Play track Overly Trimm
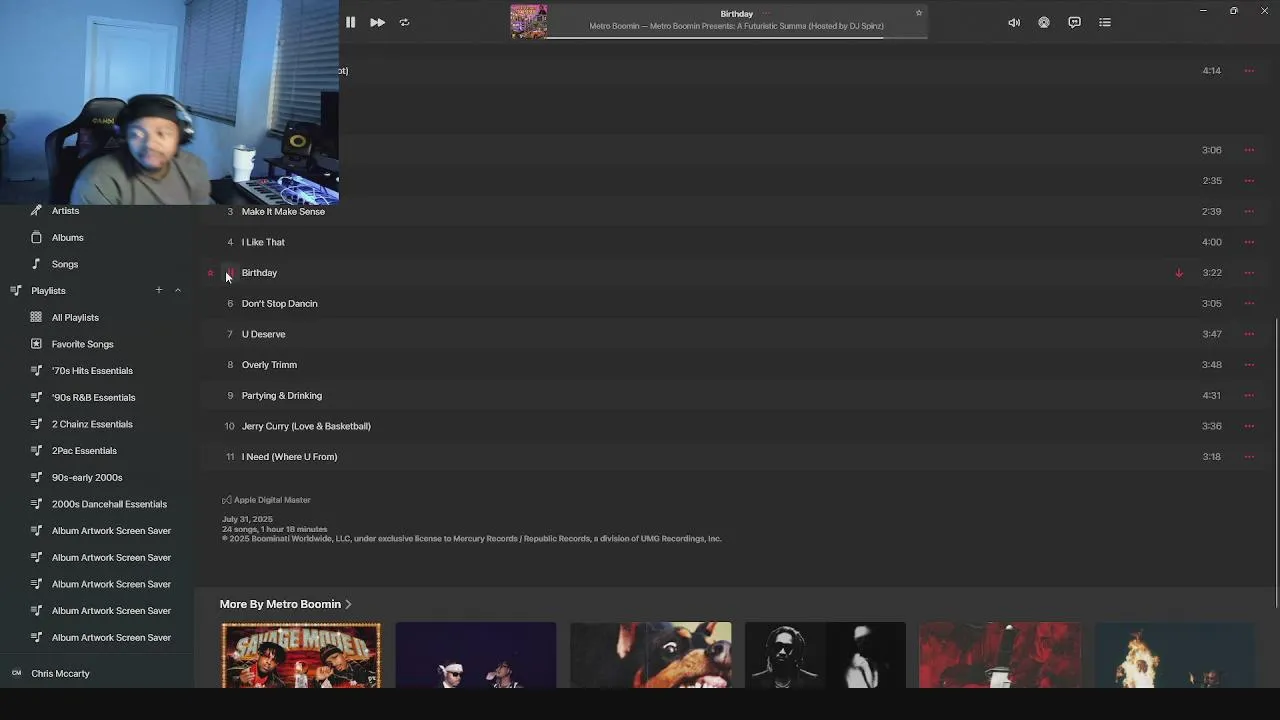Viewport: 1280px width, 720px height. click(x=269, y=365)
